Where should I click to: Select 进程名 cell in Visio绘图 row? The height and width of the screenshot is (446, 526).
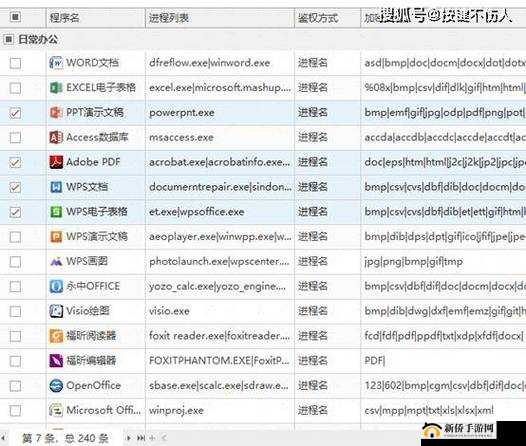[313, 311]
